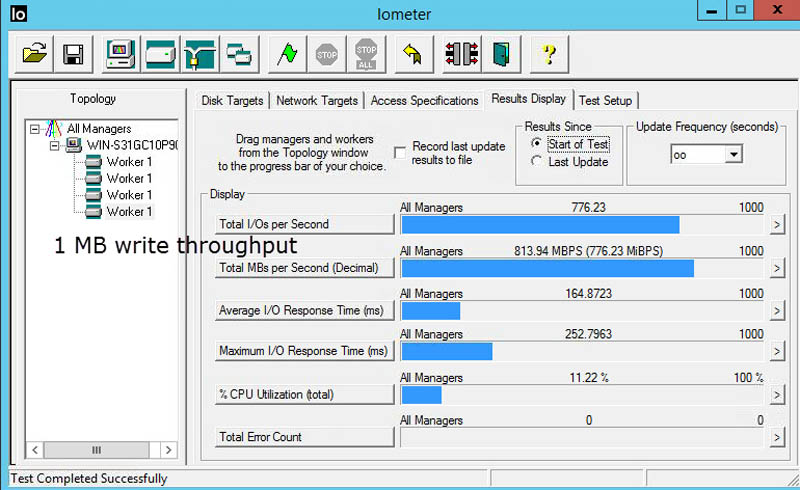Click Average I/O Response Time (ms) button
Screen dimensions: 800x490
pos(305,310)
